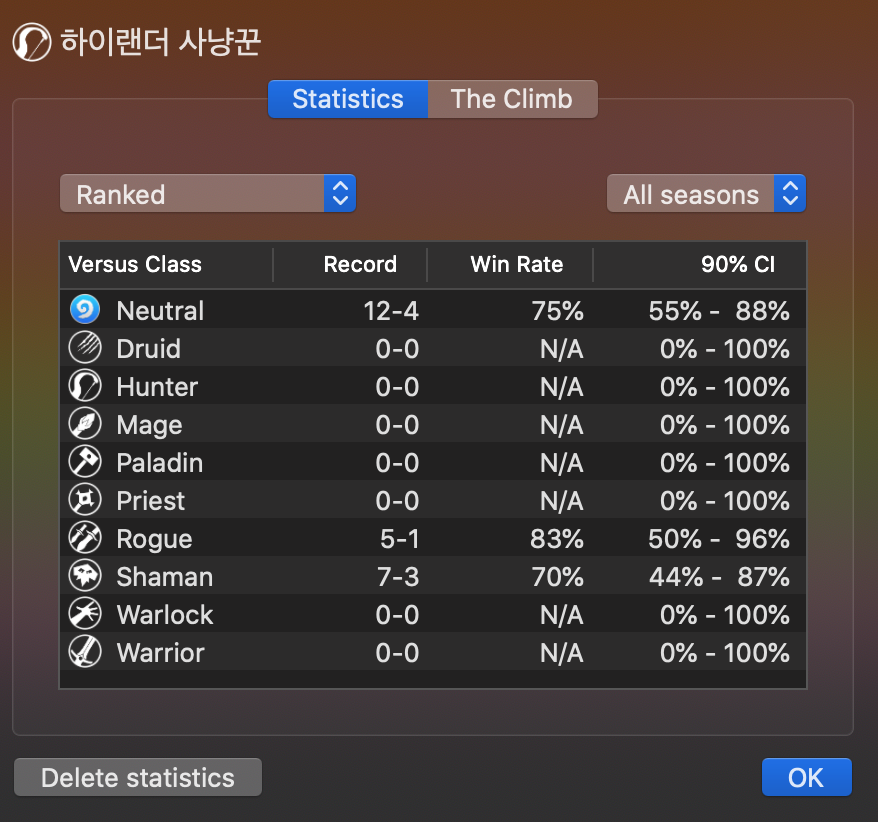Image resolution: width=878 pixels, height=822 pixels.
Task: Click the Druid claw icon
Action: click(85, 347)
